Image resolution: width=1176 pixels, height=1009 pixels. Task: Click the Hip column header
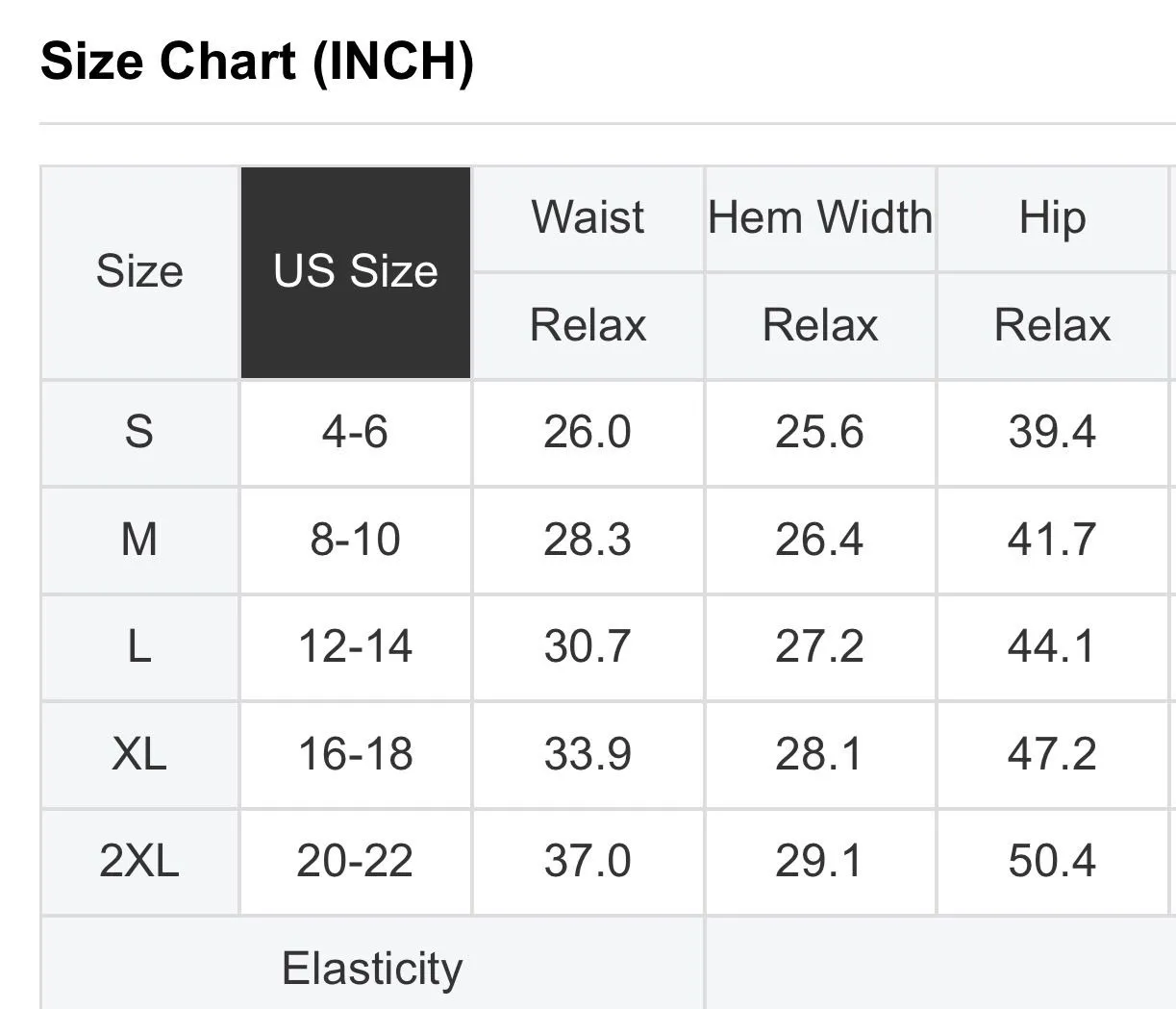click(x=1052, y=218)
